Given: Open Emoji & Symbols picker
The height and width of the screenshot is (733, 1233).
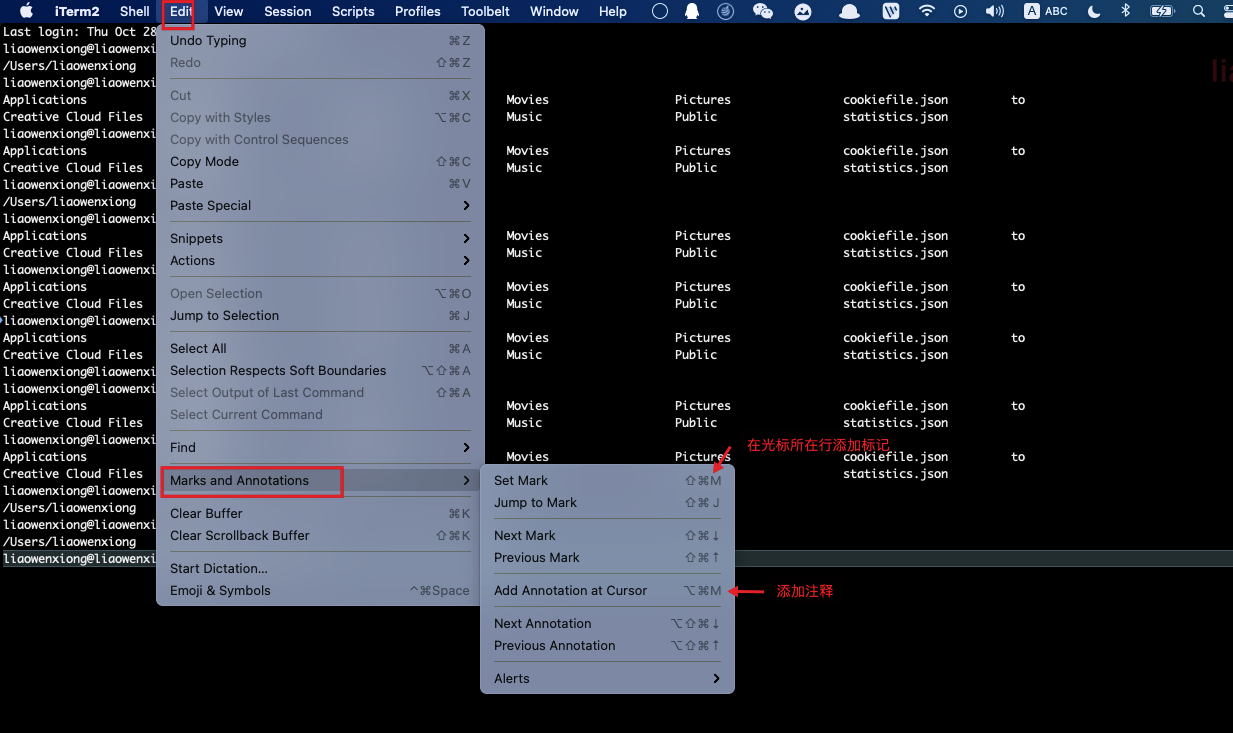Looking at the screenshot, I should [x=320, y=591].
